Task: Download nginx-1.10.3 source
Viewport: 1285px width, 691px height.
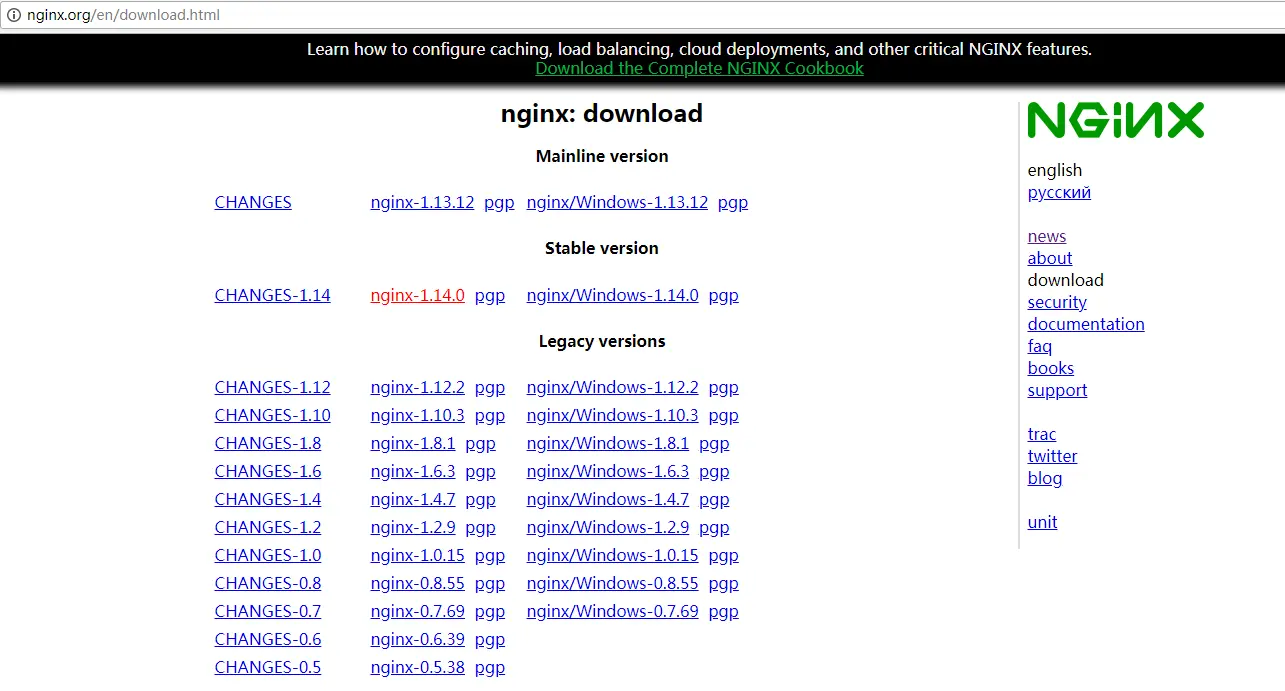Action: [417, 415]
